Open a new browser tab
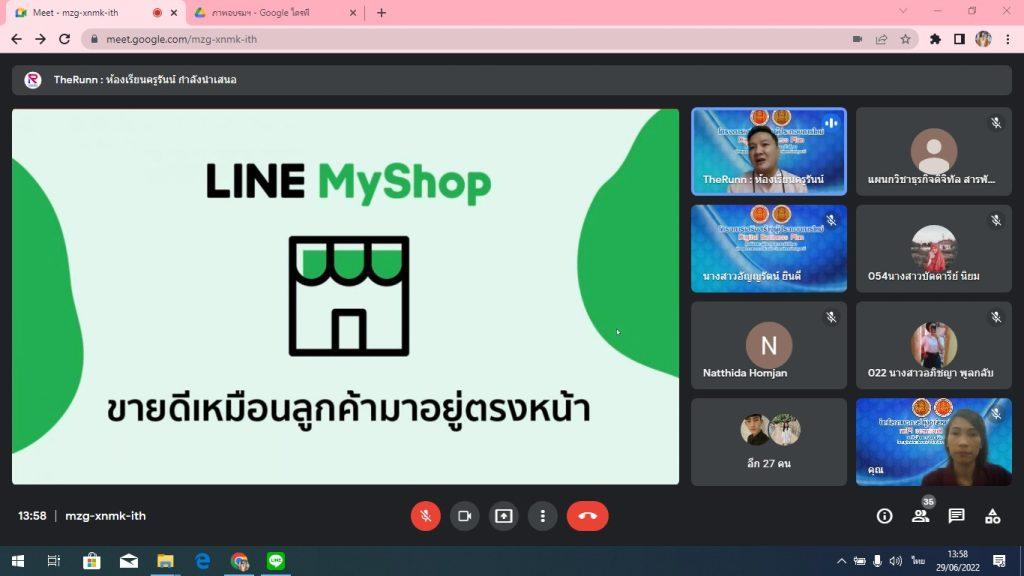This screenshot has width=1024, height=576. click(381, 12)
